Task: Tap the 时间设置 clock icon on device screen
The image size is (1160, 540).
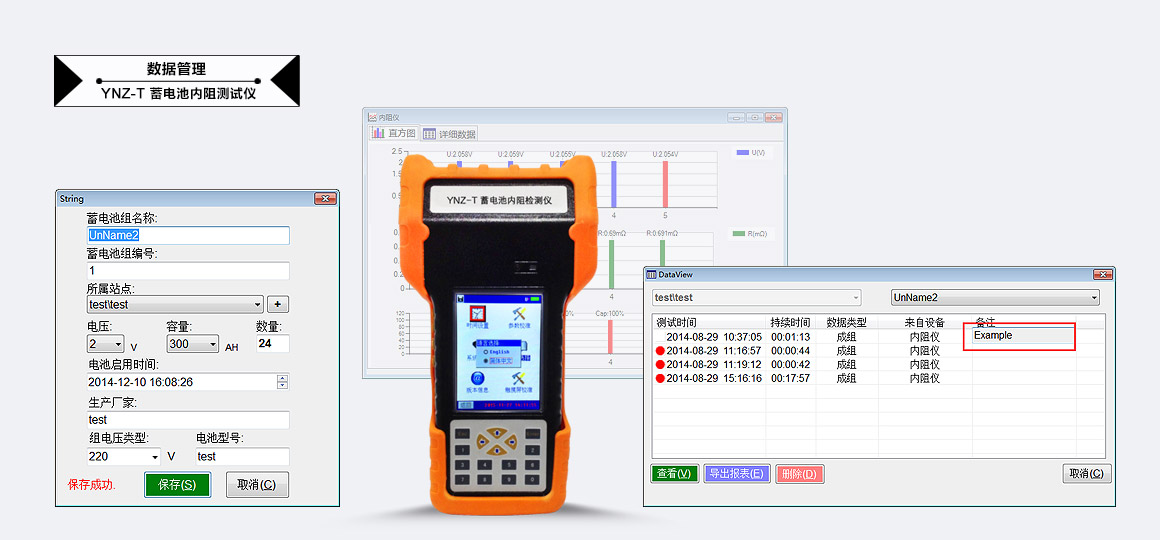Action: pos(477,312)
